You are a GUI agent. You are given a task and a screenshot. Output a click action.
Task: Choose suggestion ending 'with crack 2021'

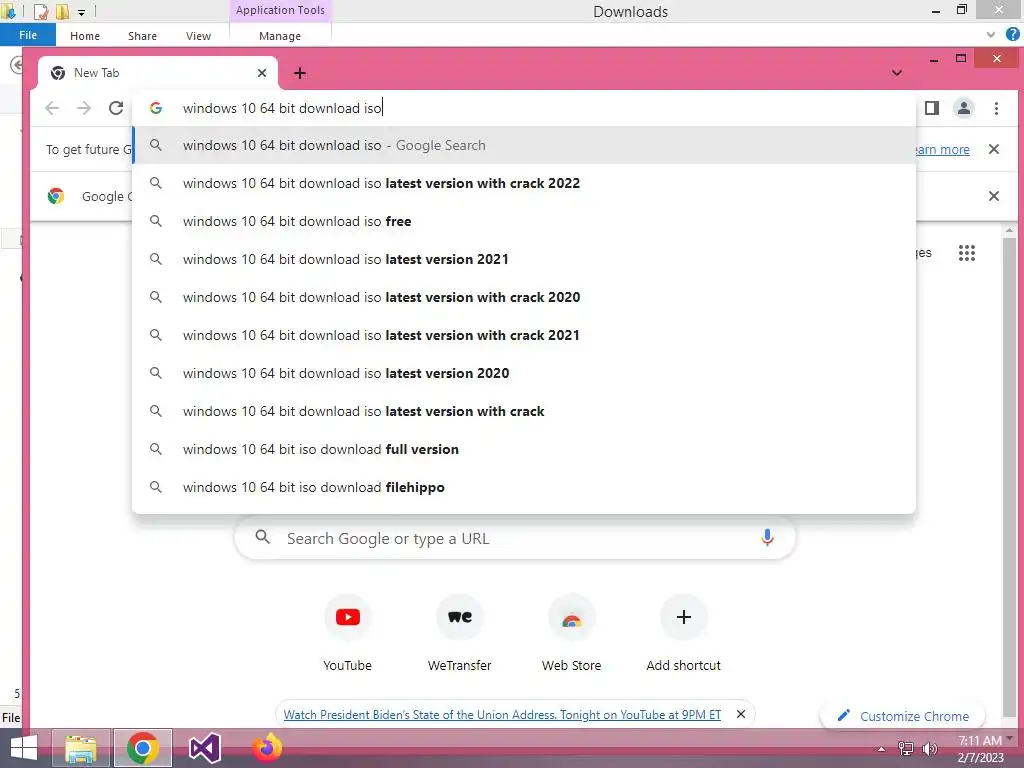coord(524,335)
